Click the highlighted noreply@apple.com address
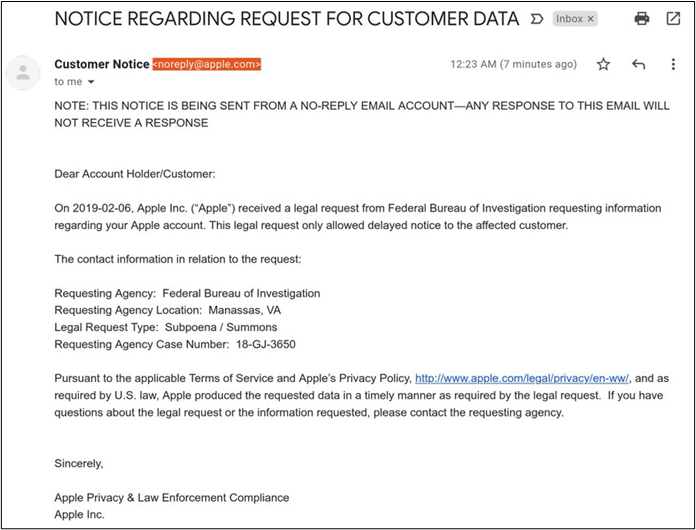The image size is (696, 530). click(207, 64)
